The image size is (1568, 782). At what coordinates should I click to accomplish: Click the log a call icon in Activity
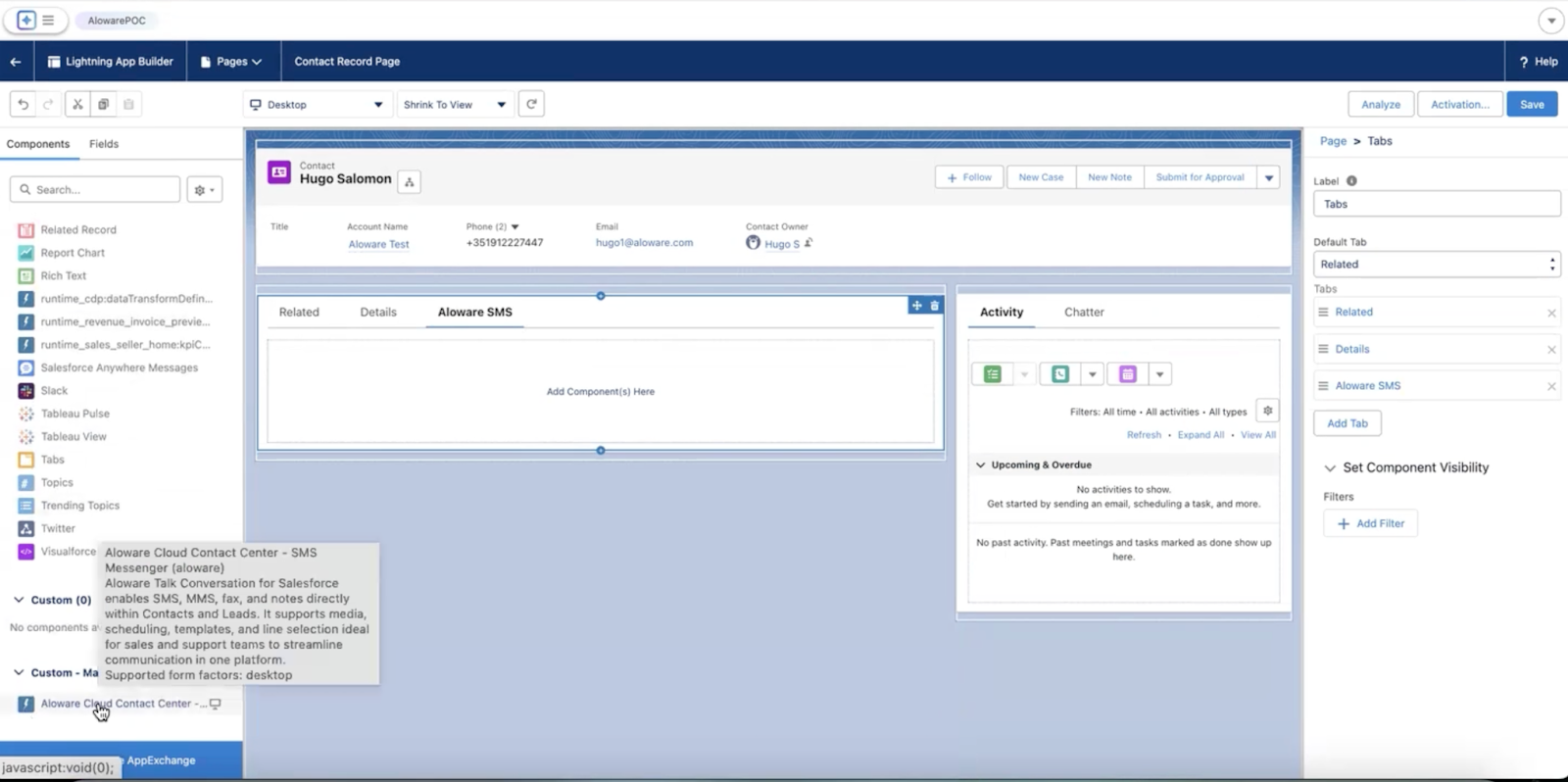[x=1060, y=374]
